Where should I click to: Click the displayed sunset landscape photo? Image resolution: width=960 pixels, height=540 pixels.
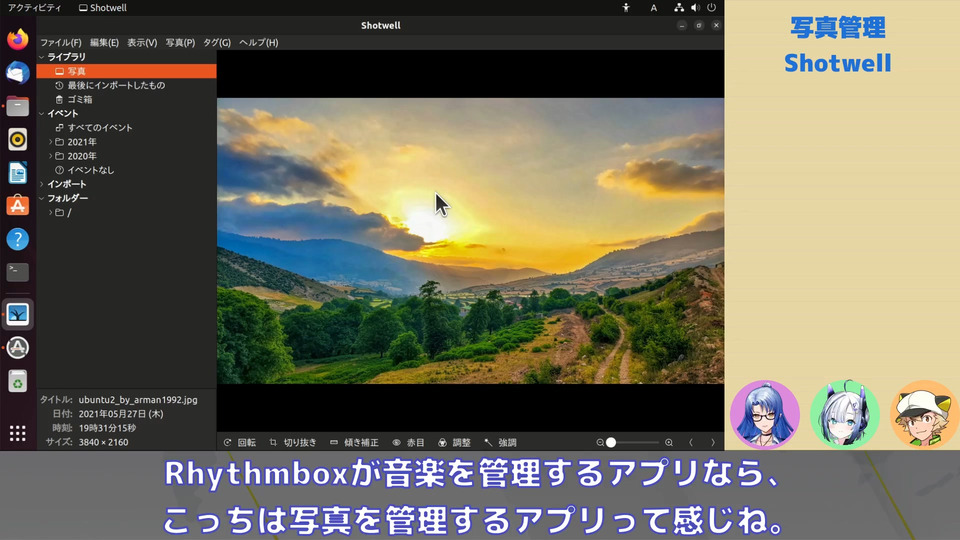(x=470, y=241)
